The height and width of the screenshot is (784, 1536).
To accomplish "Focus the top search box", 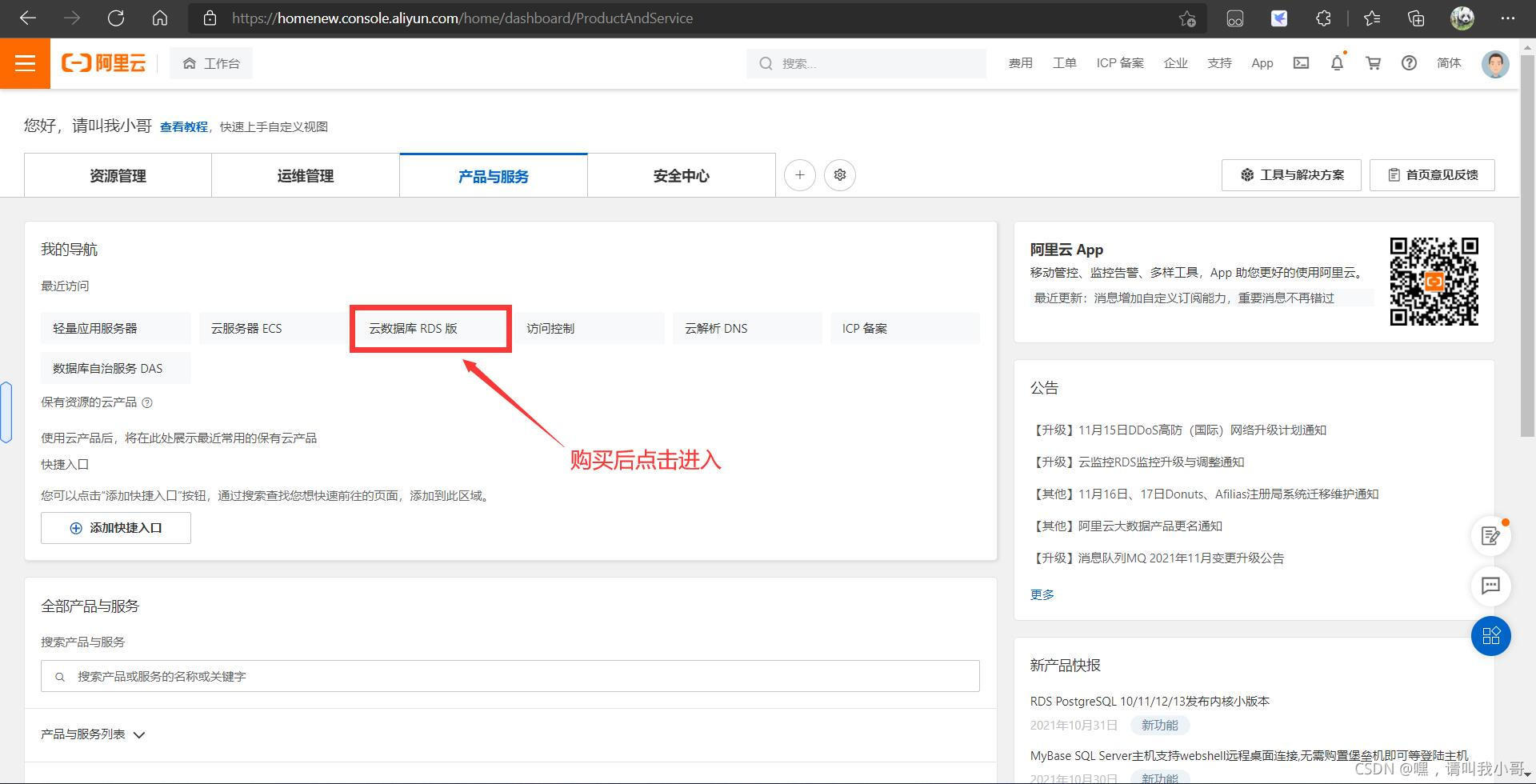I will [x=866, y=63].
